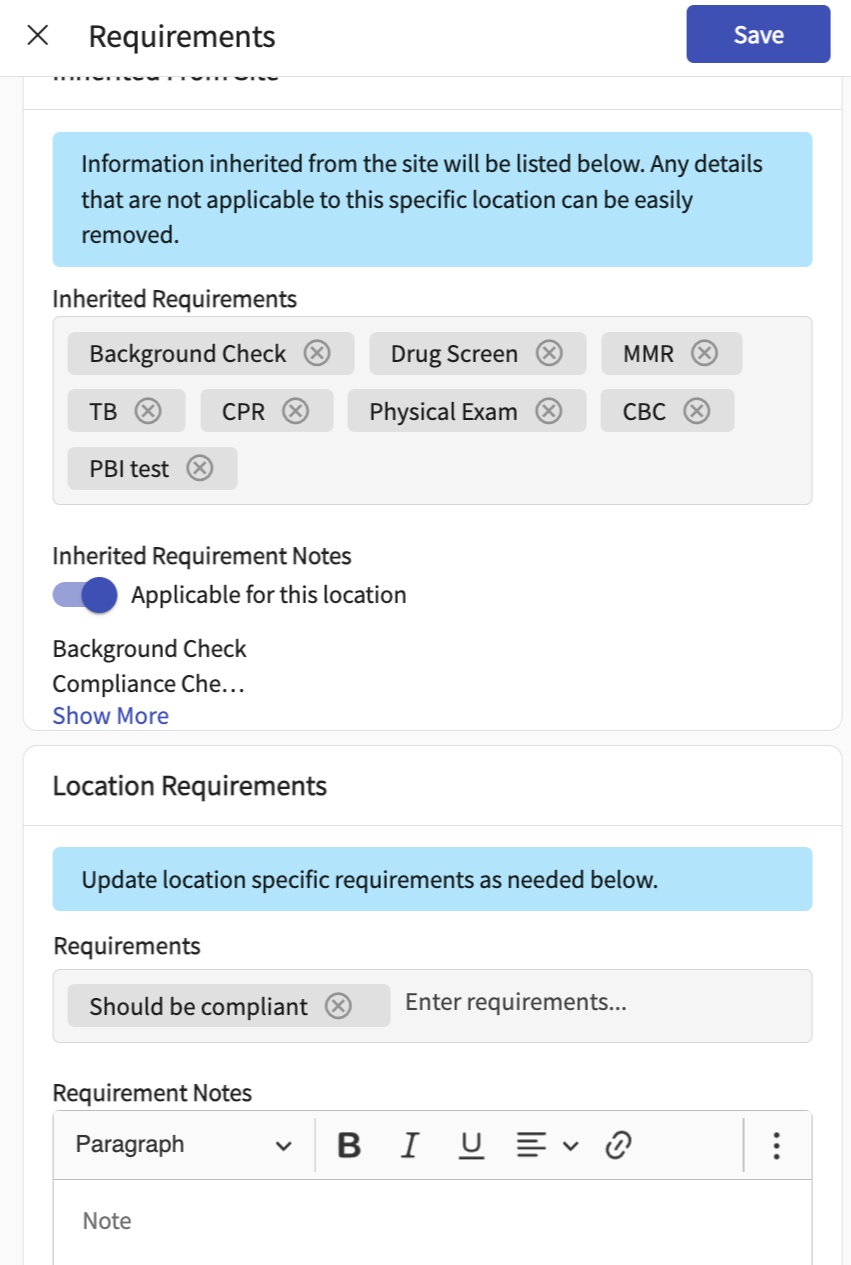Apply bold formatting in notes editor
Viewport: 851px width, 1265px height.
[349, 1145]
